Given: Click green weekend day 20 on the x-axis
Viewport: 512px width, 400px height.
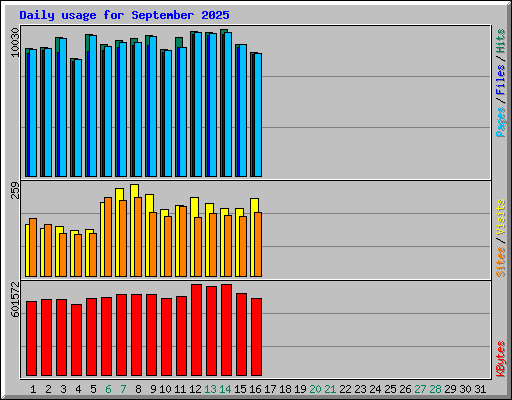Looking at the screenshot, I should point(315,389).
